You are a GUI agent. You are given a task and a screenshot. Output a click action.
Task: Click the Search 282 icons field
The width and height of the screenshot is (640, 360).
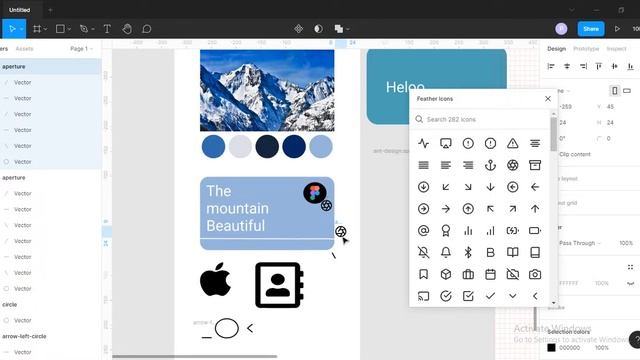click(480, 119)
